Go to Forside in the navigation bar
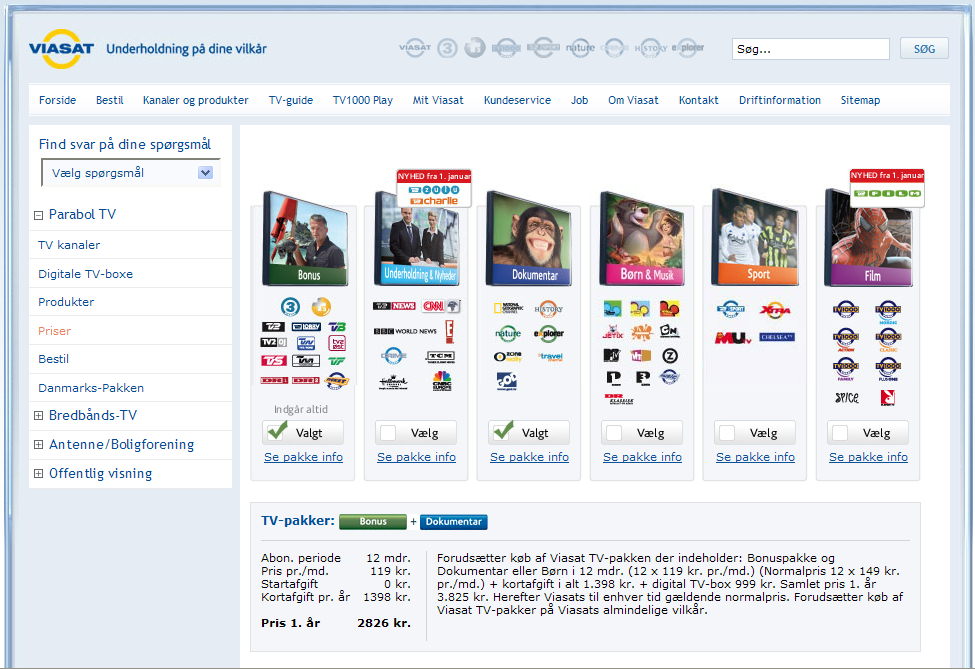 pyautogui.click(x=57, y=100)
